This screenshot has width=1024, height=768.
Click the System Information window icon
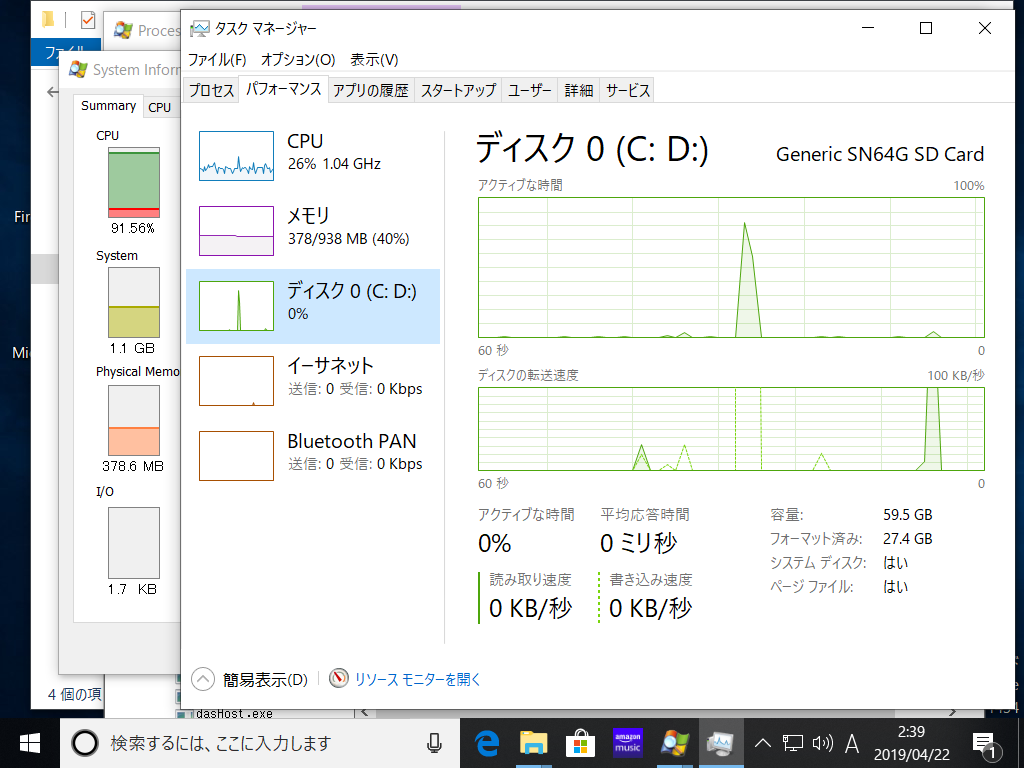pos(78,69)
